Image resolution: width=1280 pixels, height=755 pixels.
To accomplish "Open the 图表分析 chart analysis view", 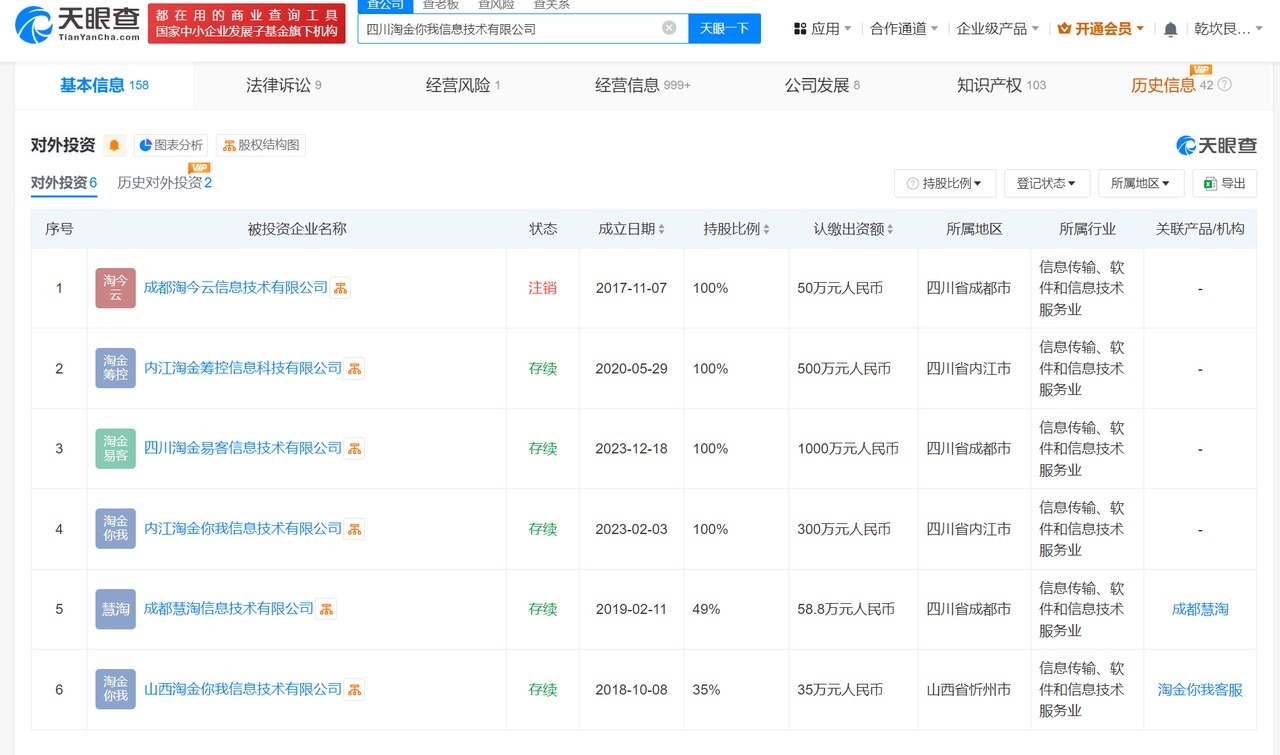I will pyautogui.click(x=171, y=144).
